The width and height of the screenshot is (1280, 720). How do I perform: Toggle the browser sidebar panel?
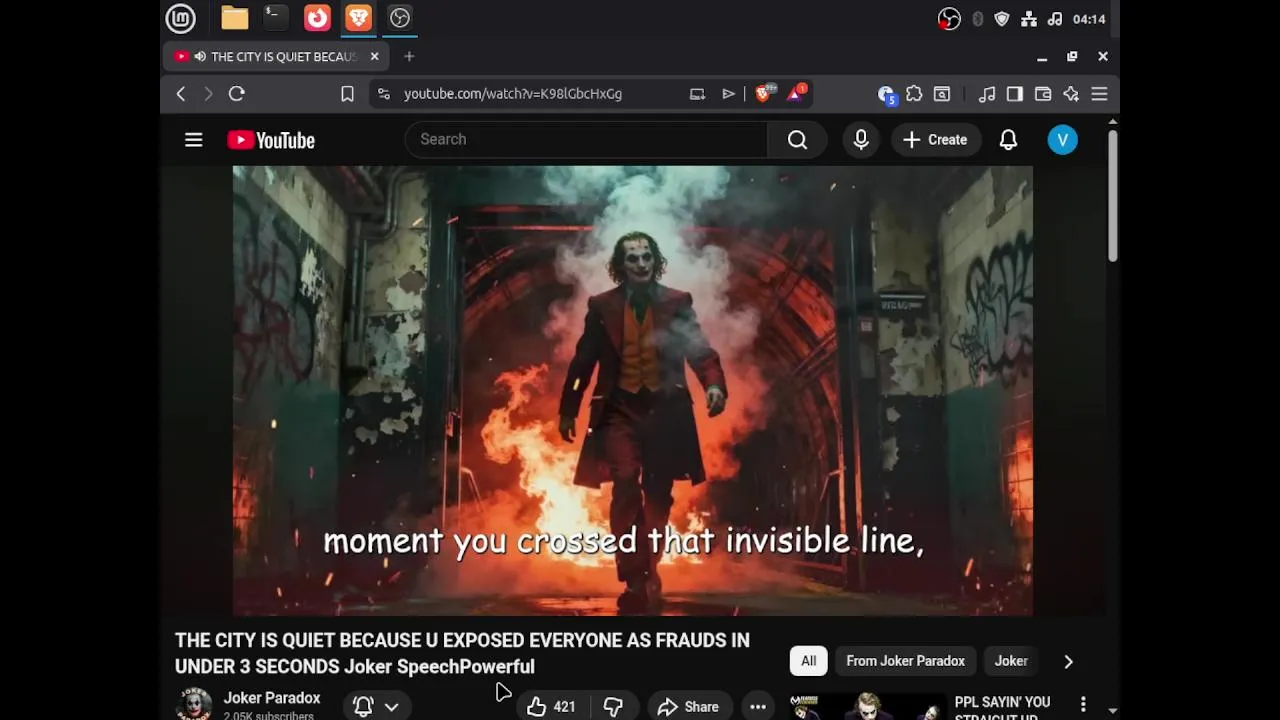coord(1015,94)
